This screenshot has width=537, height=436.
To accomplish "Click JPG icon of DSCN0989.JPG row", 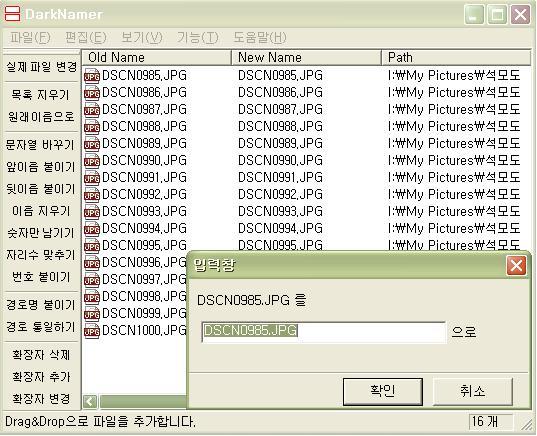I will 92,144.
